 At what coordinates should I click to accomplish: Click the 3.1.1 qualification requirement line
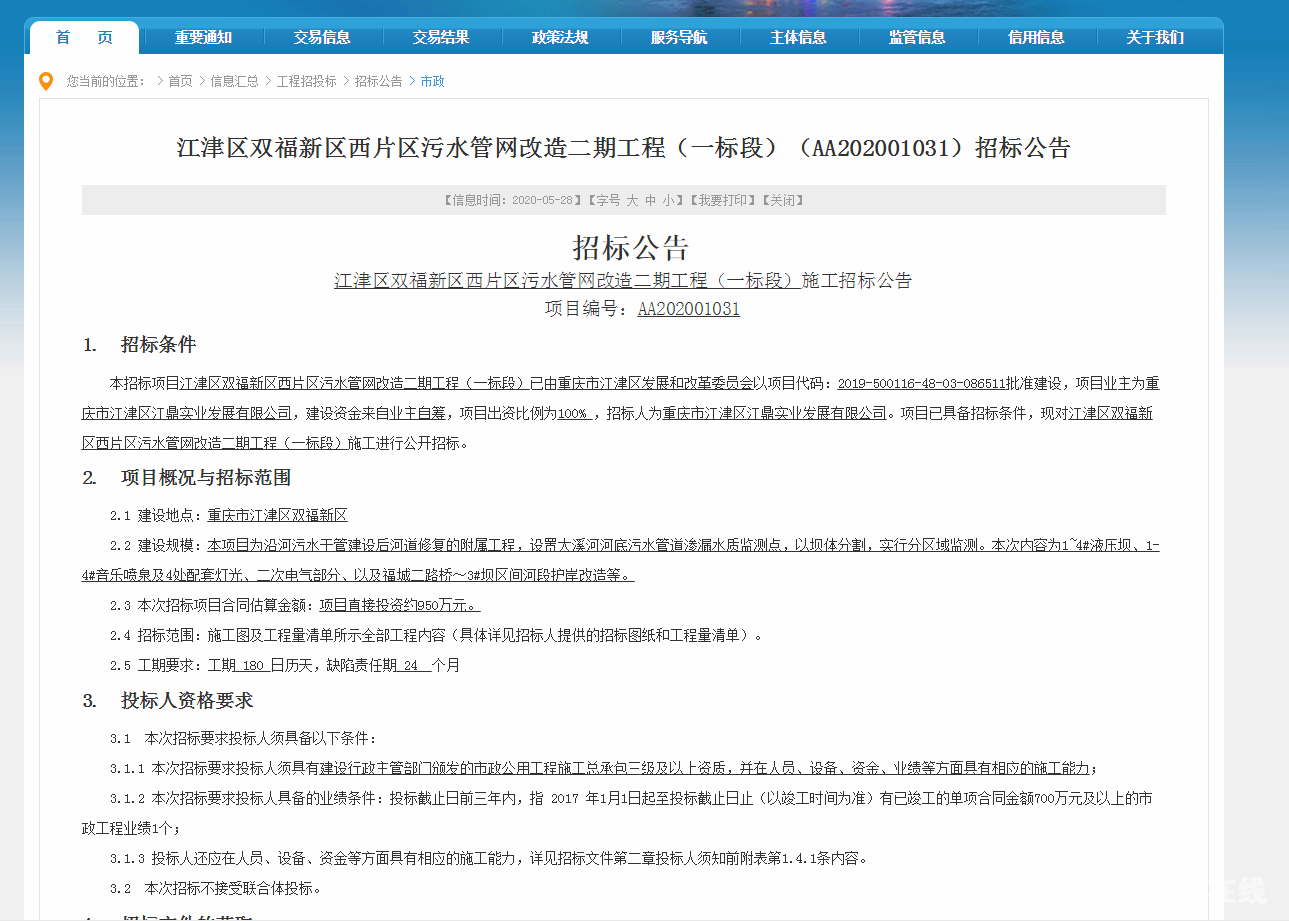604,768
